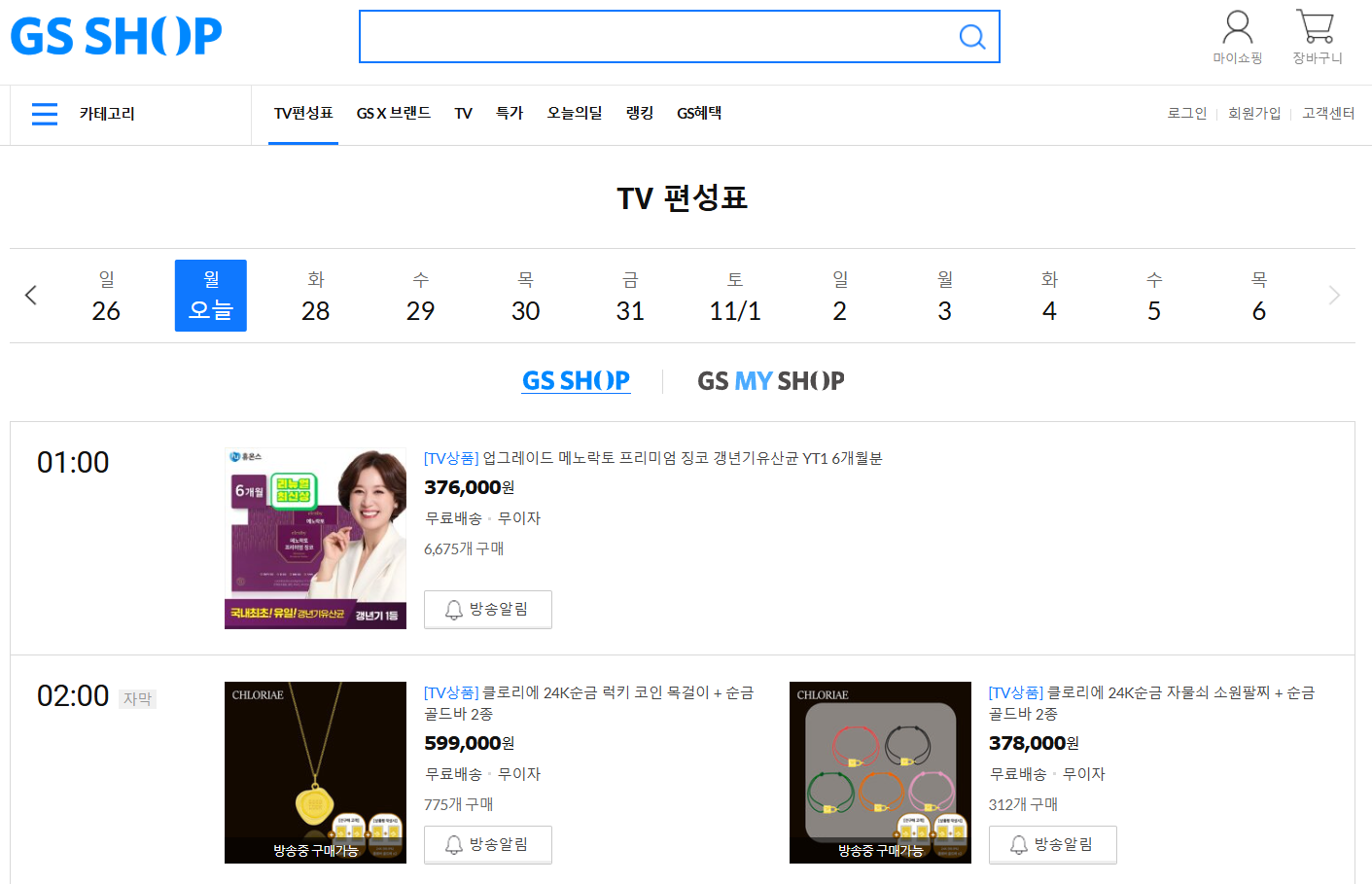Open 럭키 코인 목걸이 thumbnail
Image resolution: width=1372 pixels, height=884 pixels.
[x=315, y=772]
